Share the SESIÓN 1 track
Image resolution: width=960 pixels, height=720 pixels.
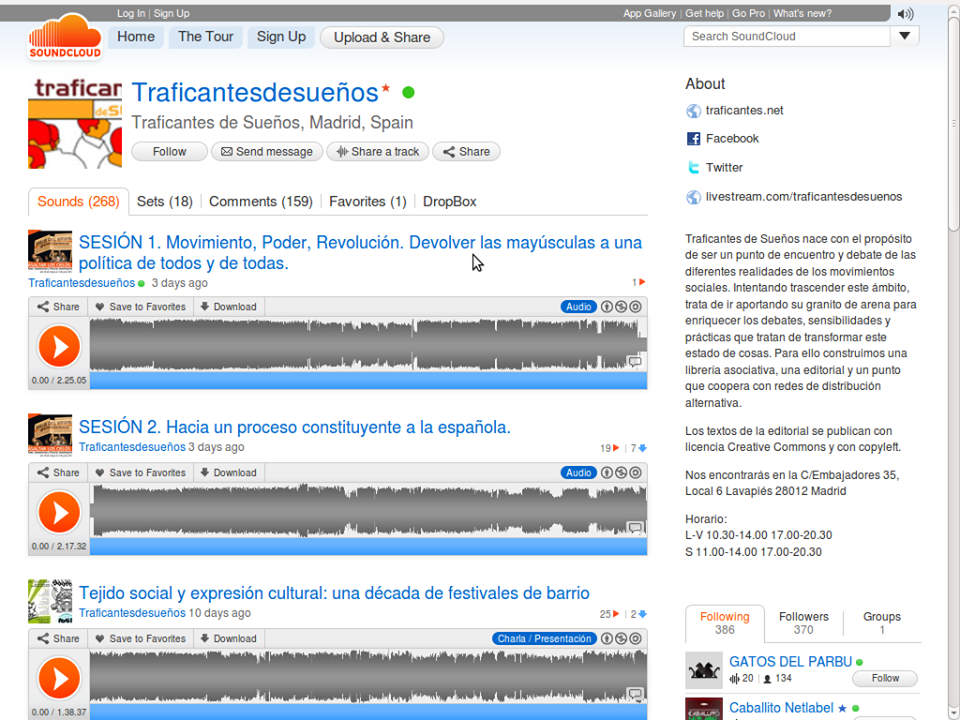(58, 307)
